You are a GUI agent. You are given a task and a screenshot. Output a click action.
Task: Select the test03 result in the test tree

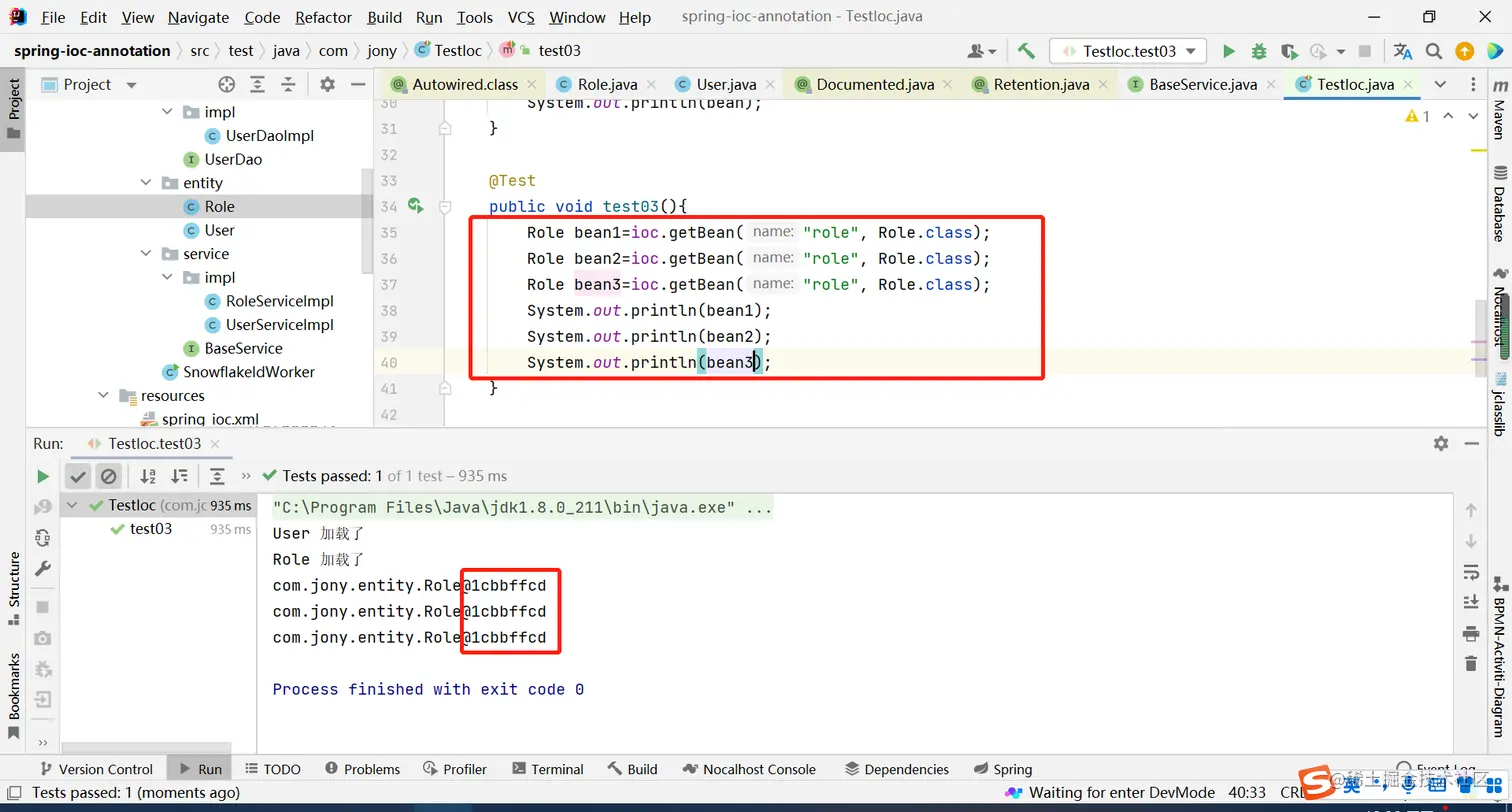[151, 529]
